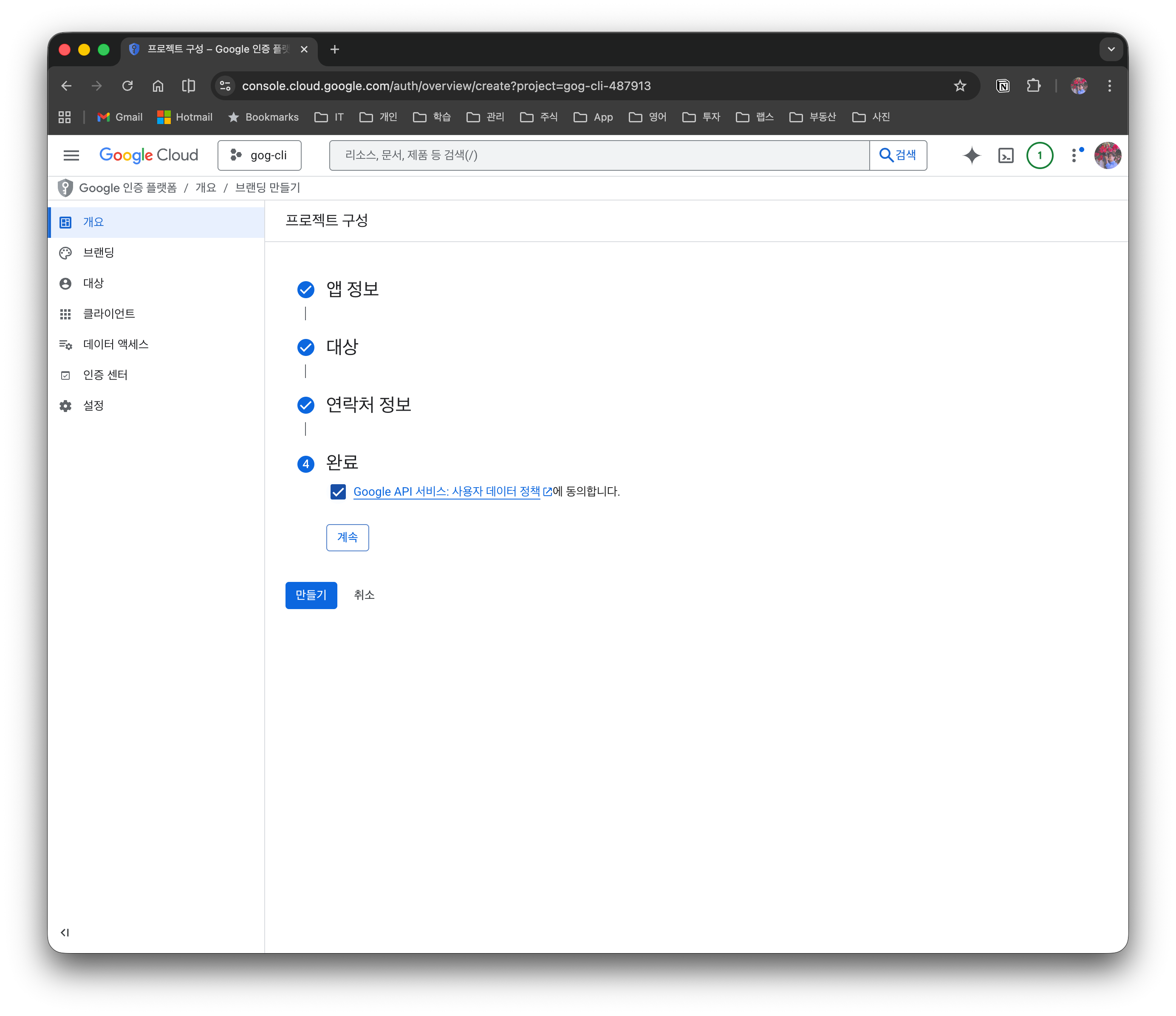Open the hamburger navigation menu
1176x1016 pixels.
[71, 155]
